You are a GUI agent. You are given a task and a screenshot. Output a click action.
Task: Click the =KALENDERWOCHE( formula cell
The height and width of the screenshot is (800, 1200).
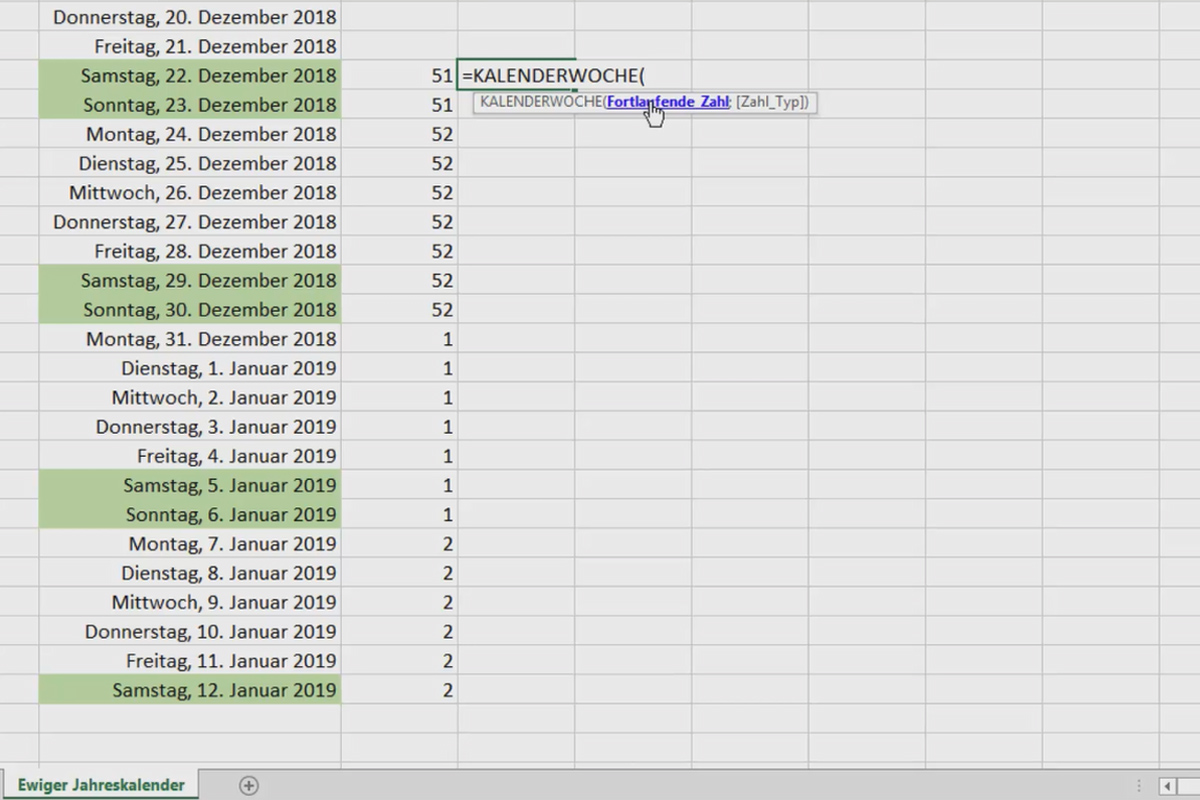(x=516, y=76)
